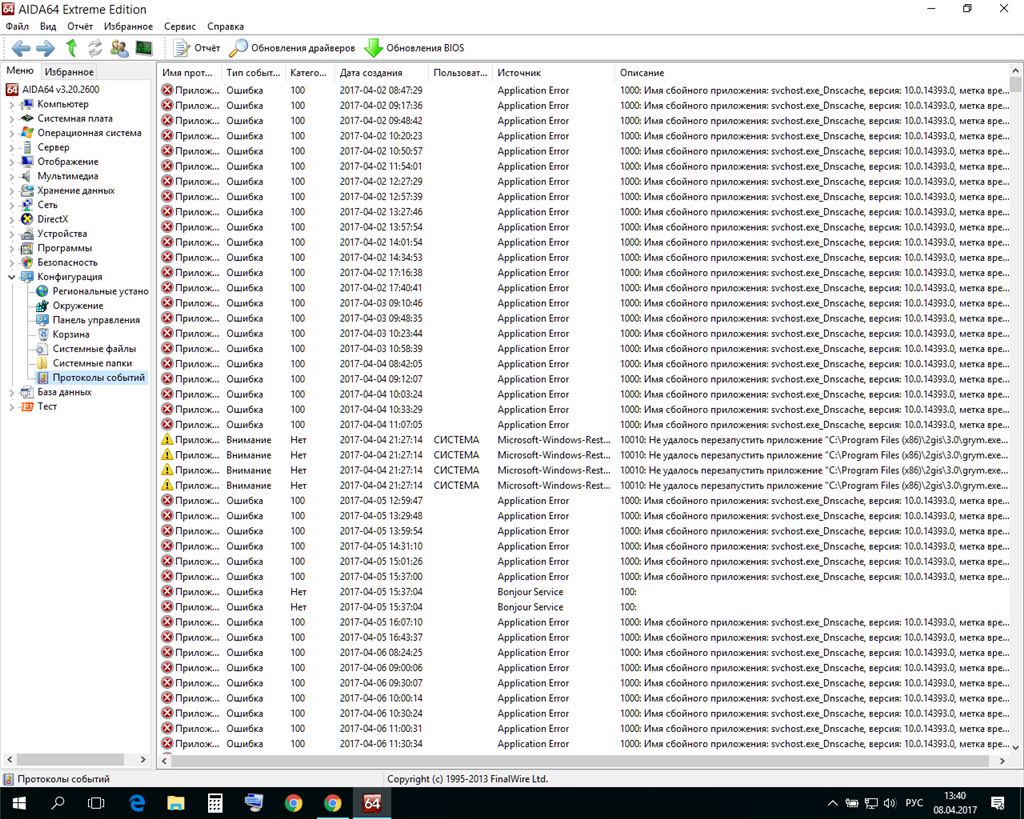Open the Отчёт menu
1024x819 pixels.
point(80,26)
